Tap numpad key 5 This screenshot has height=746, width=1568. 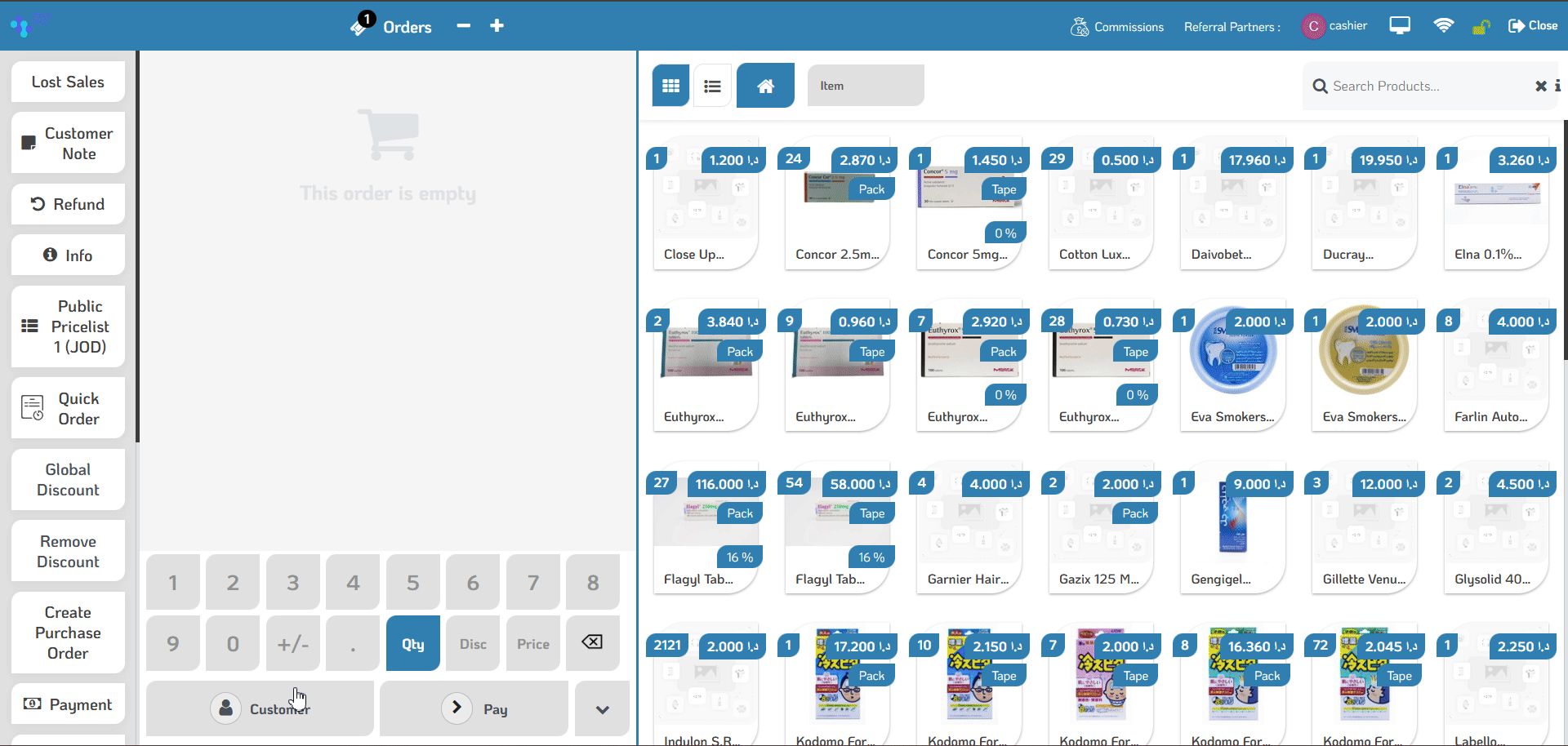tap(413, 582)
